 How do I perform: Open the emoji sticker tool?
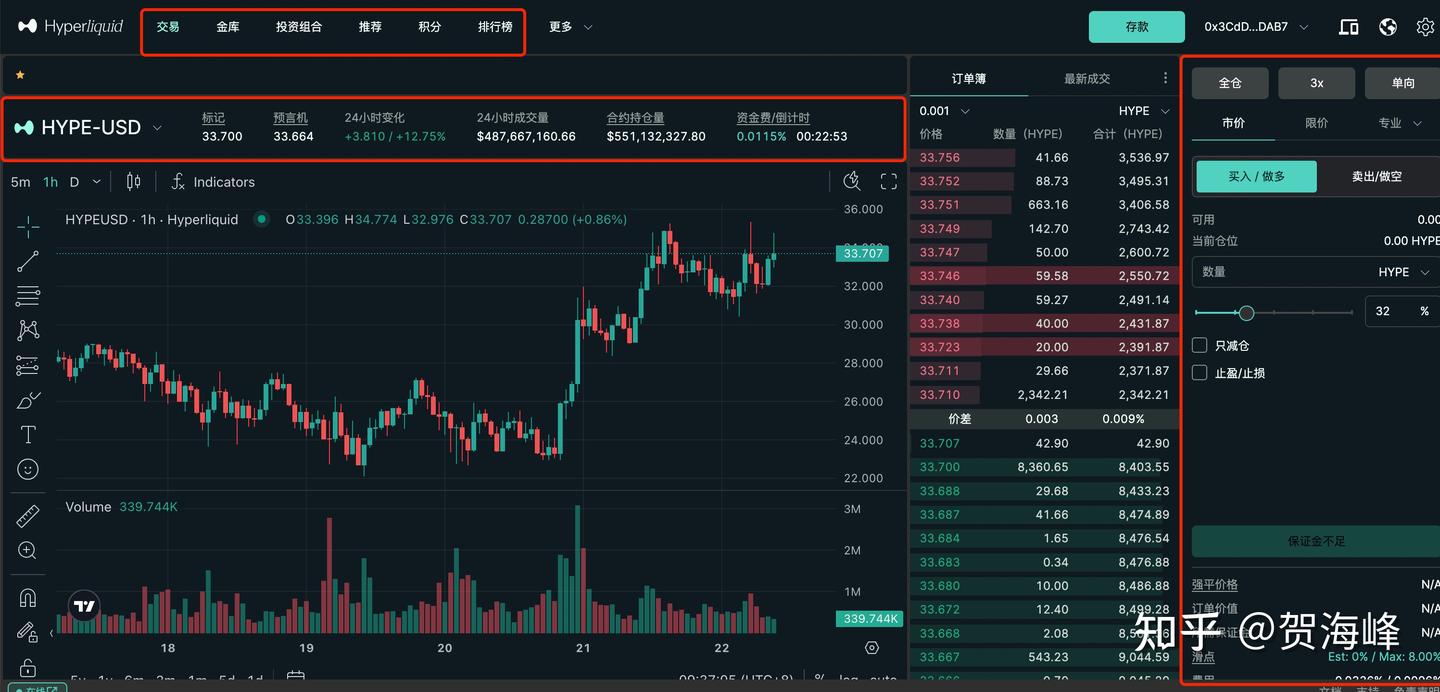pyautogui.click(x=27, y=468)
